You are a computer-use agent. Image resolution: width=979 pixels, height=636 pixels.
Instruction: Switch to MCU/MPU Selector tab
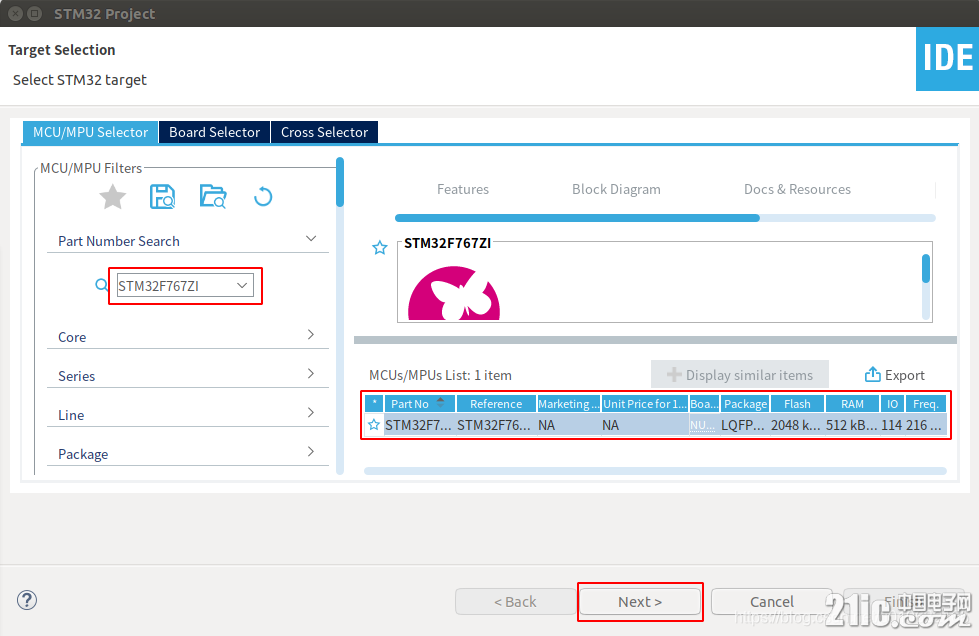(91, 132)
